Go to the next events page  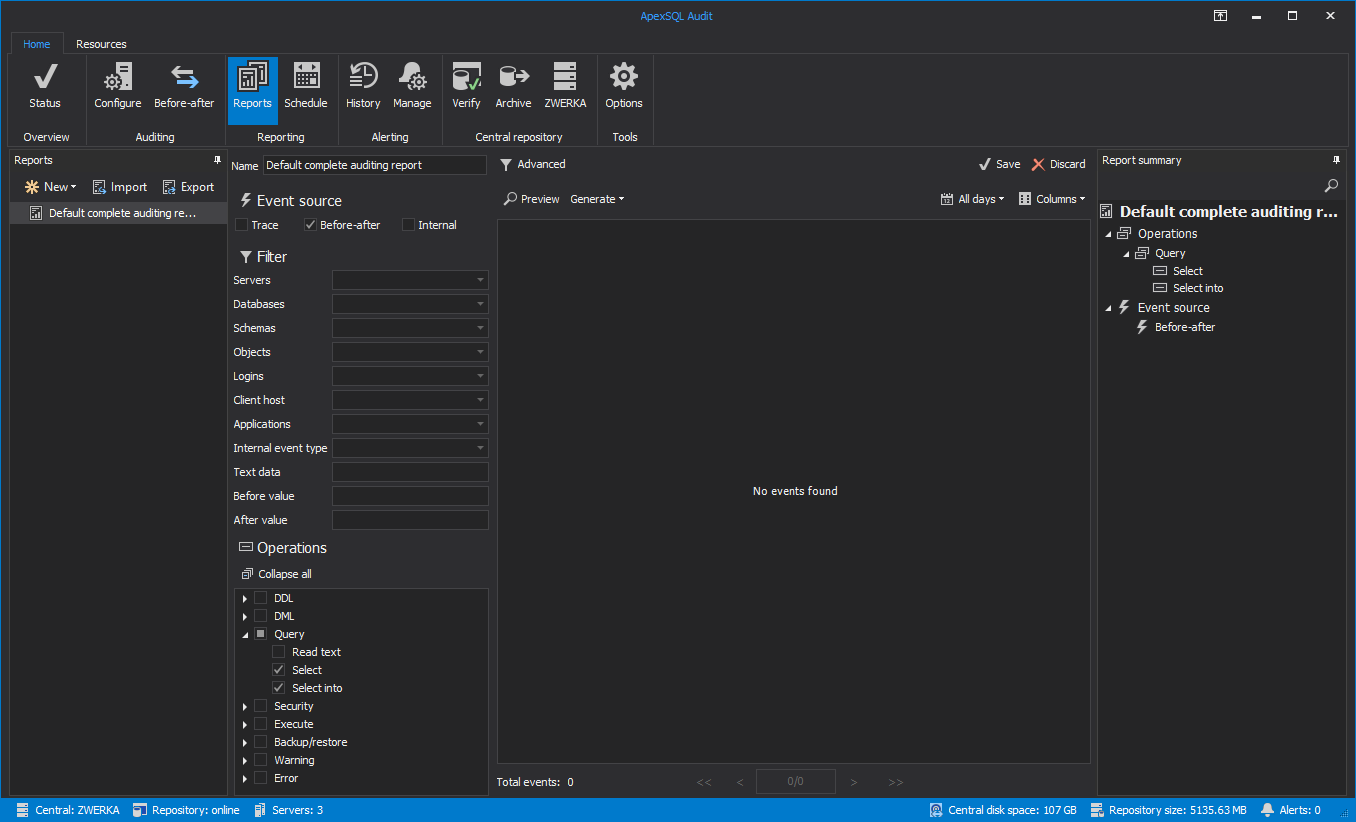[x=854, y=782]
